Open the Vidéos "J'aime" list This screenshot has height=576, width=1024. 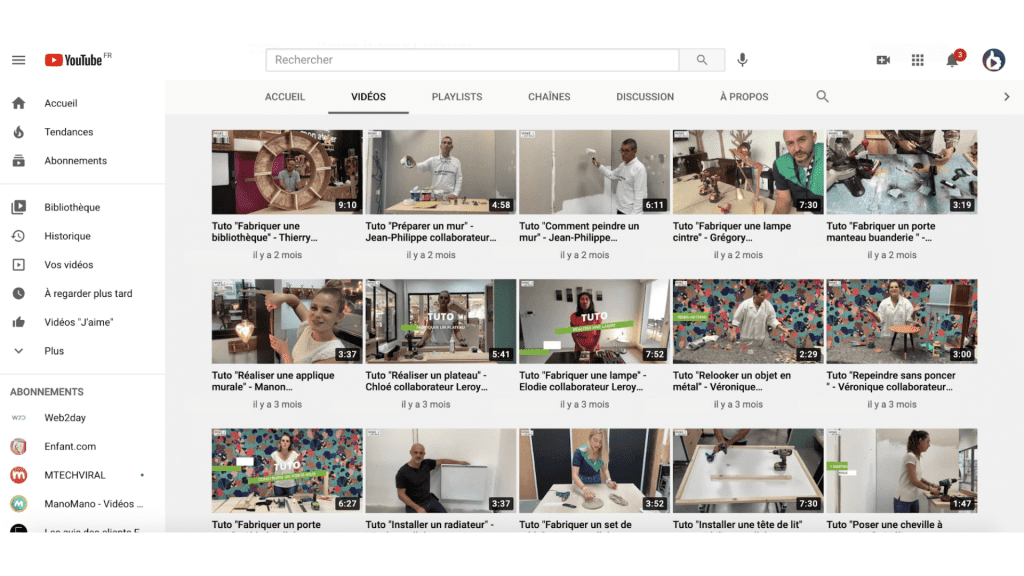click(x=78, y=322)
